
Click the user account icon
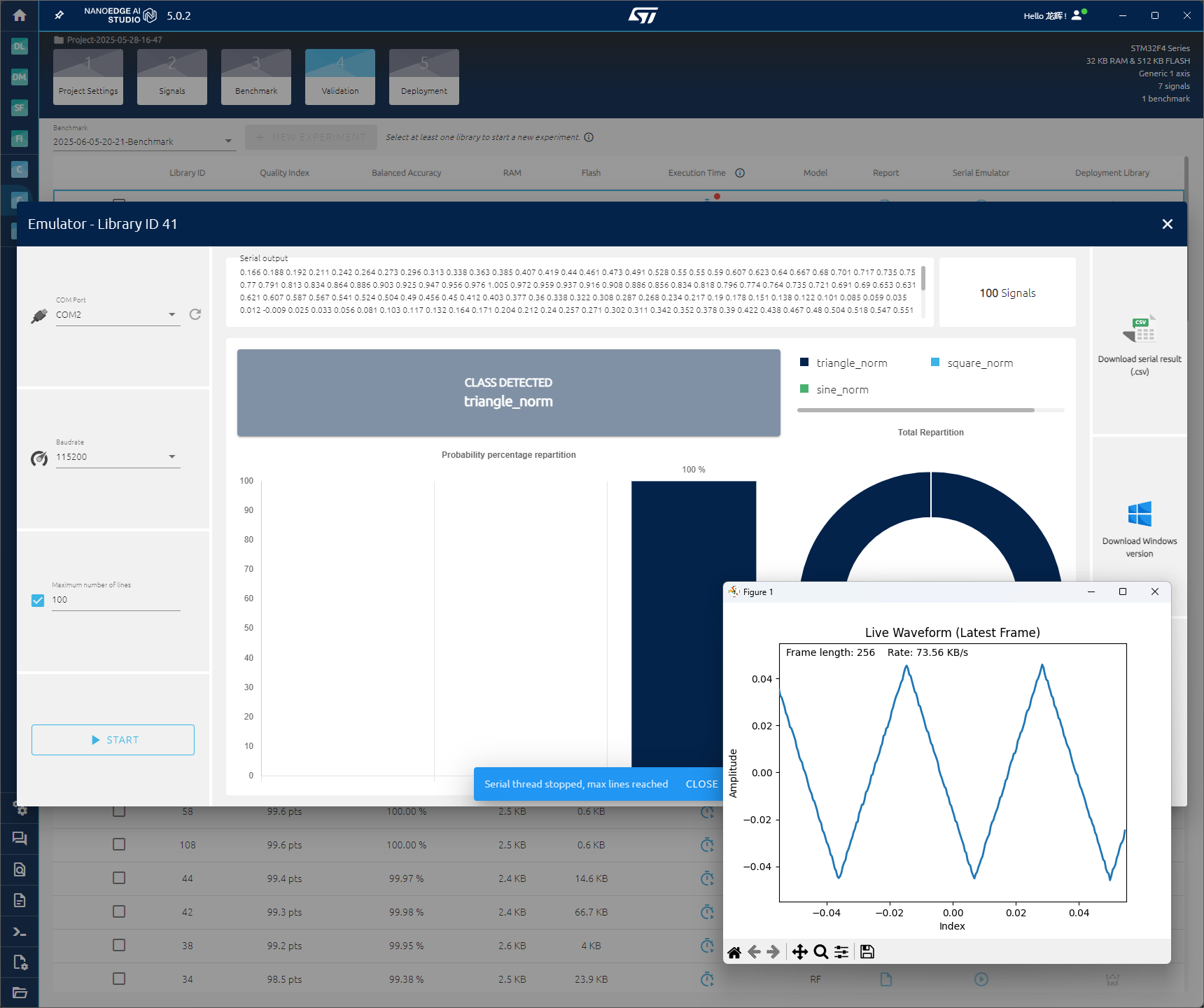click(1078, 15)
